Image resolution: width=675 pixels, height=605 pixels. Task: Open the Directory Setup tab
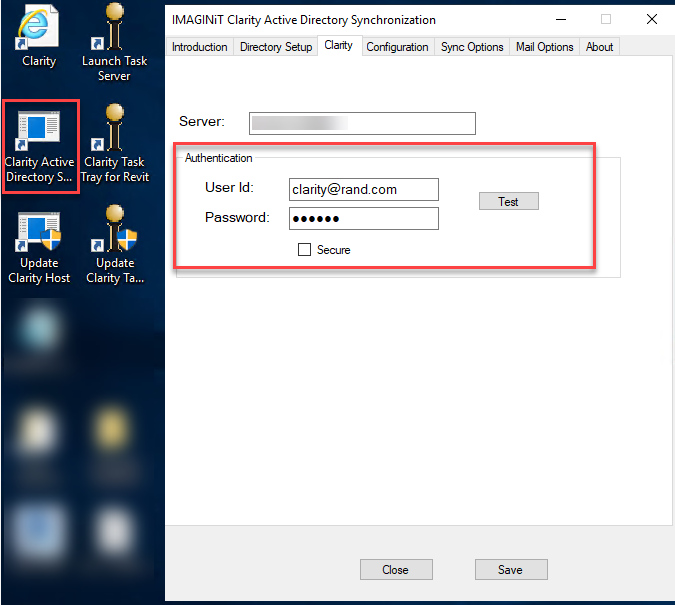(x=276, y=47)
